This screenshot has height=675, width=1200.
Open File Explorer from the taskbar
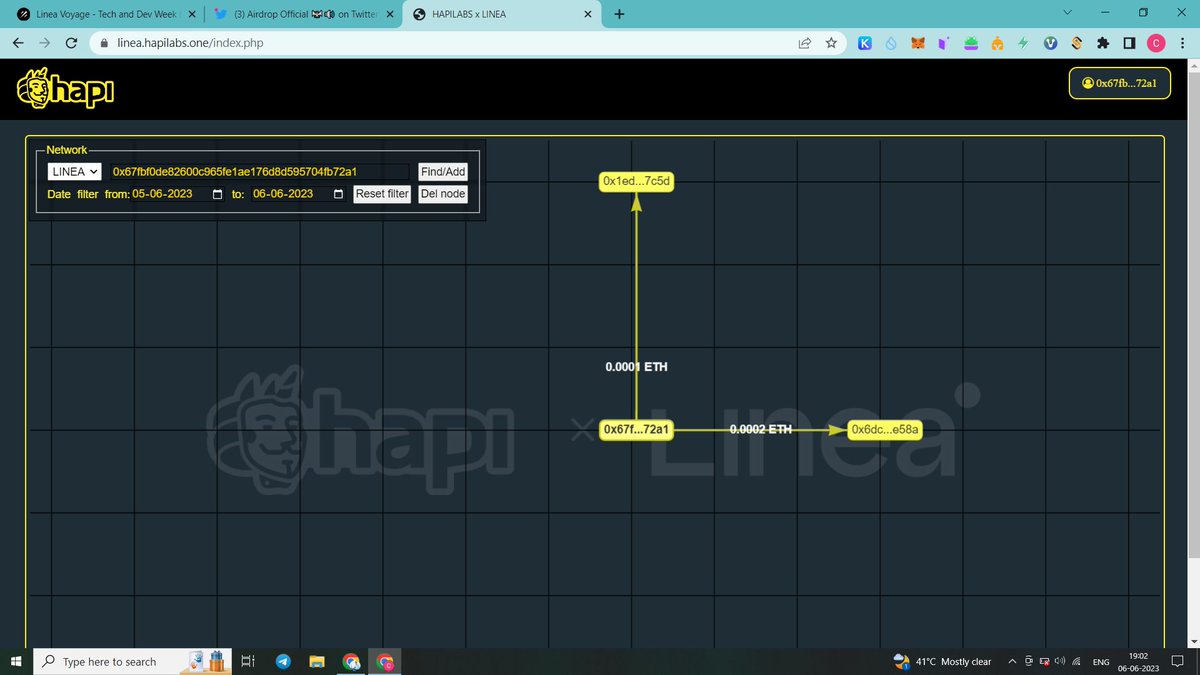[x=317, y=661]
